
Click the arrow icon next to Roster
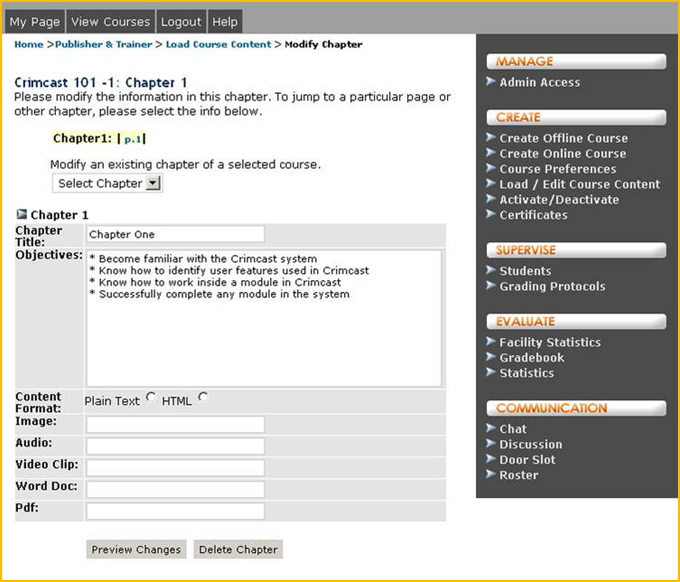(491, 475)
